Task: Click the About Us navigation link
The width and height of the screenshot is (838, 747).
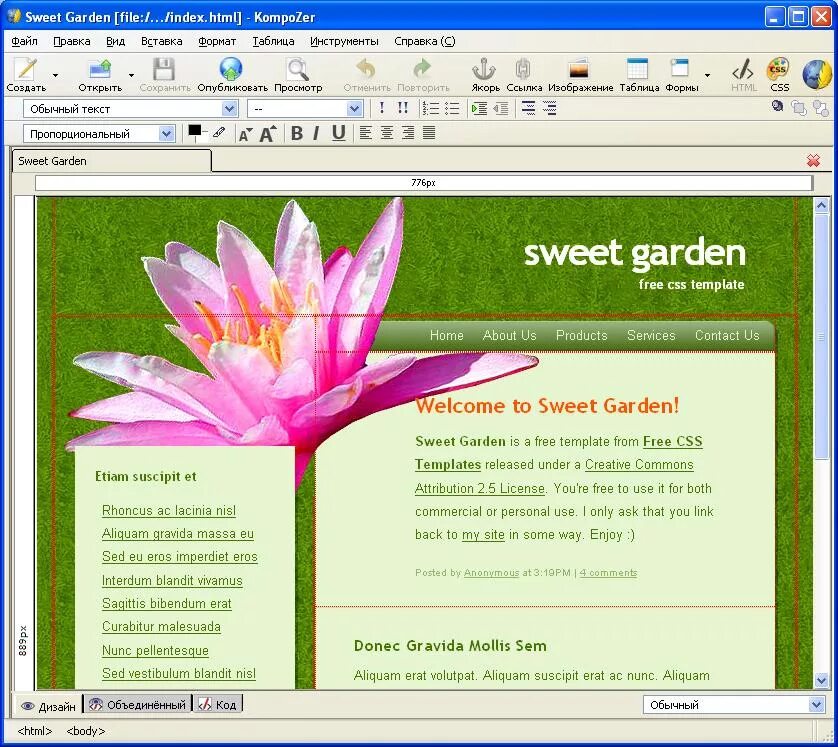Action: (509, 335)
